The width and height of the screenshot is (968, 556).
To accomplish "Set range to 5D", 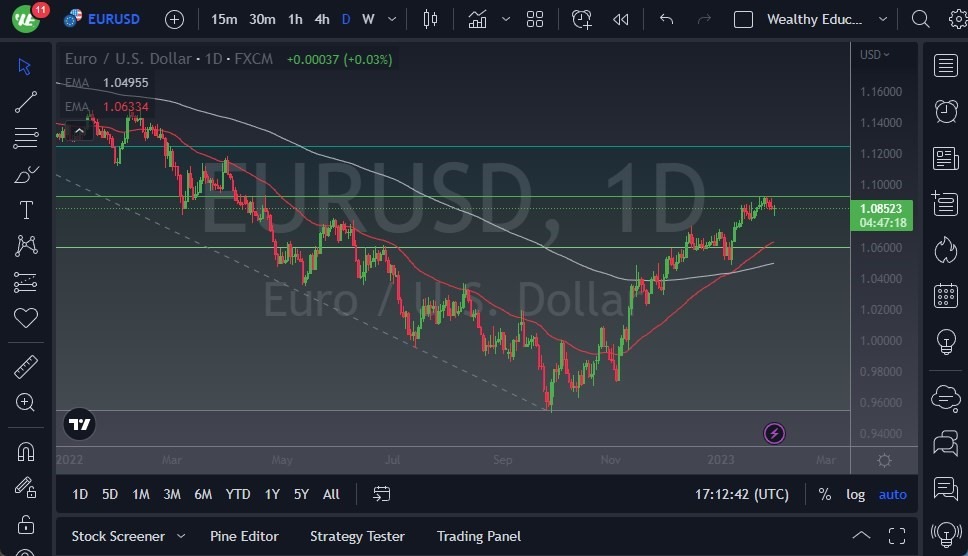I will click(110, 494).
